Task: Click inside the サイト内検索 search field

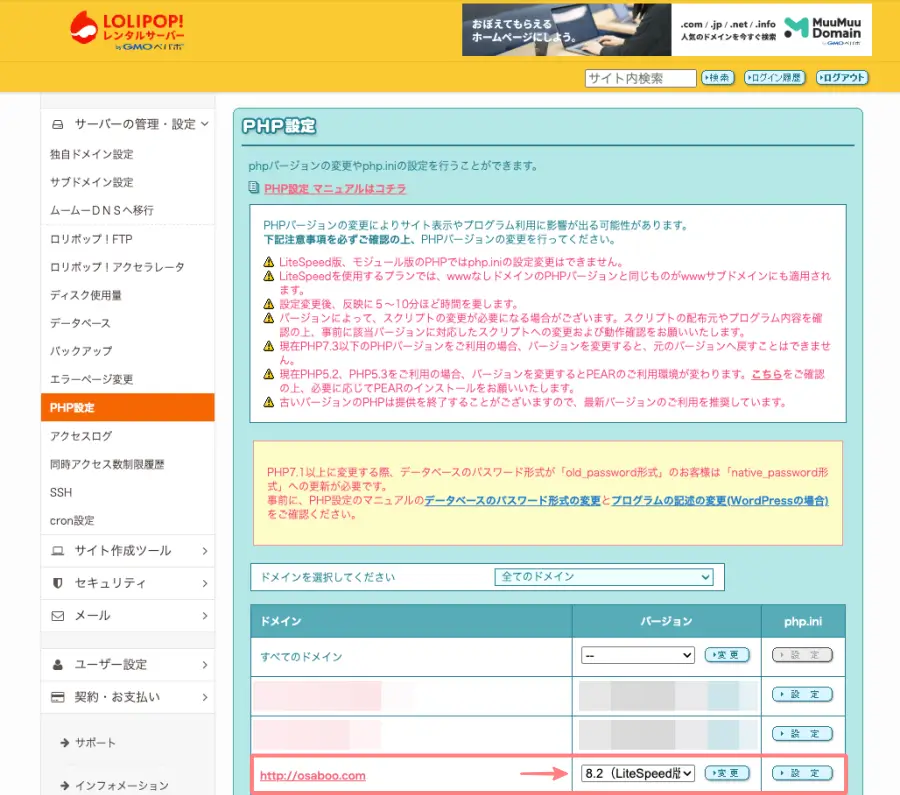Action: [x=640, y=77]
